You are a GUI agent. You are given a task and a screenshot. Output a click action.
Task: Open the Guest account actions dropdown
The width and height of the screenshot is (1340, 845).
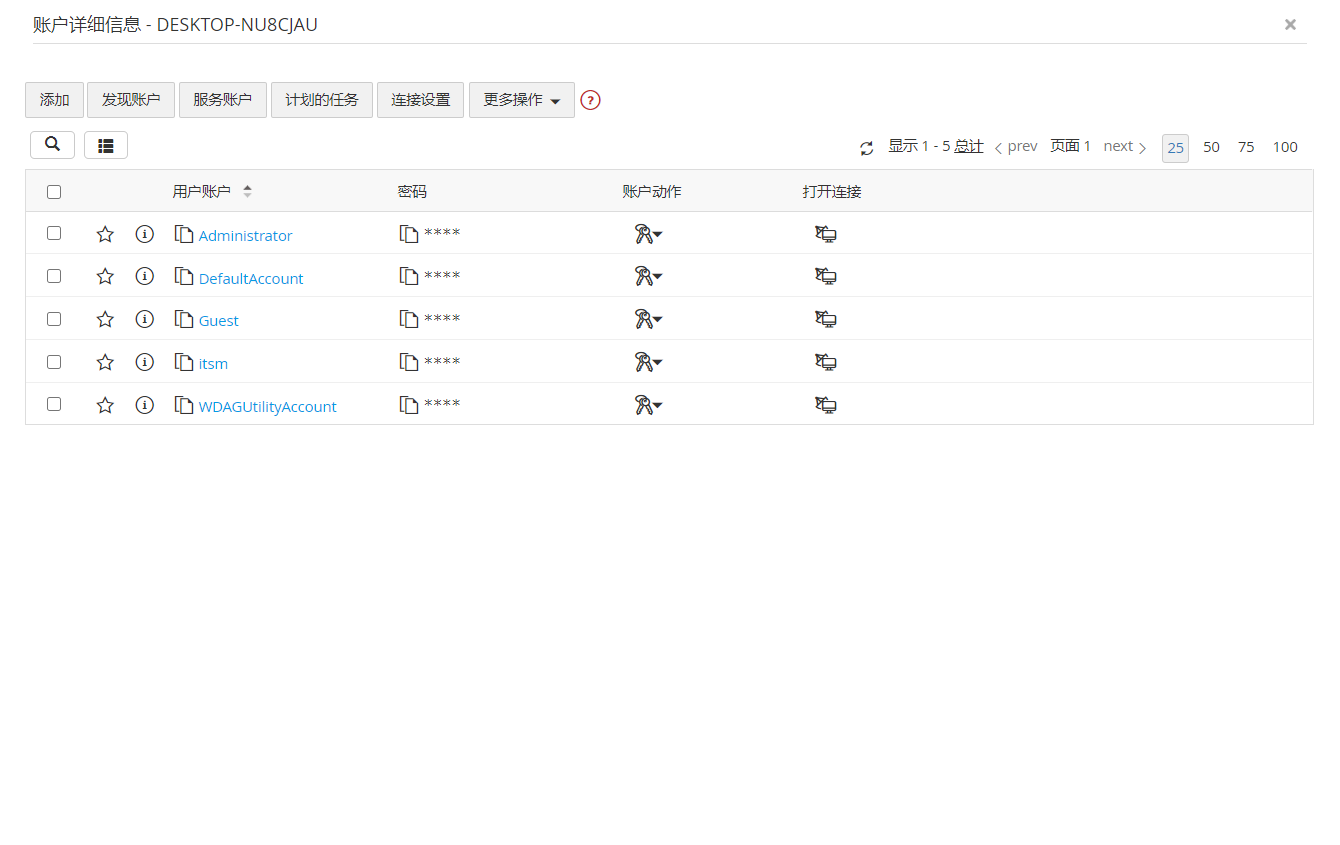(x=649, y=319)
